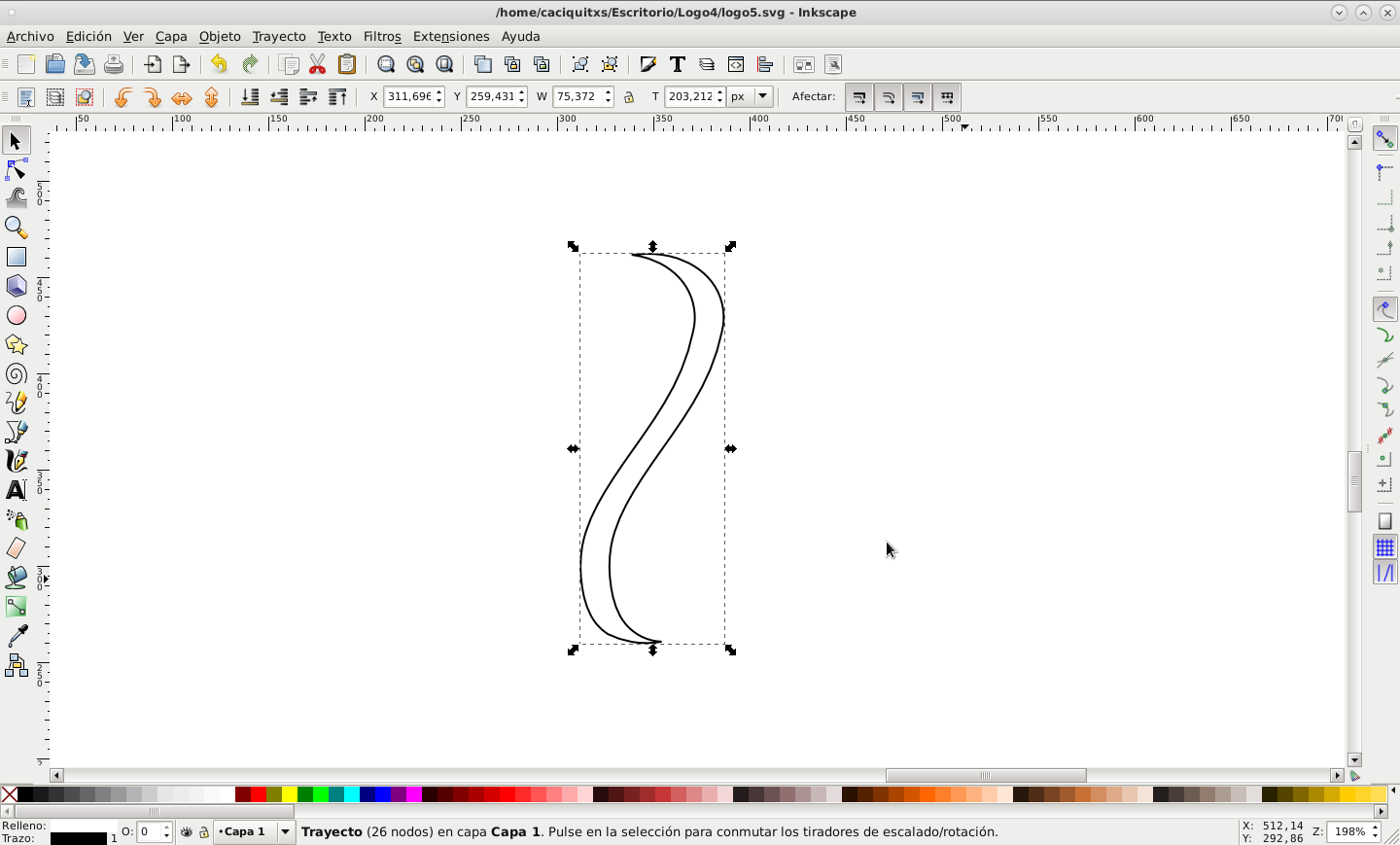
Task: Click the canvas horizontal scrollbar thumb
Action: pyautogui.click(x=986, y=776)
